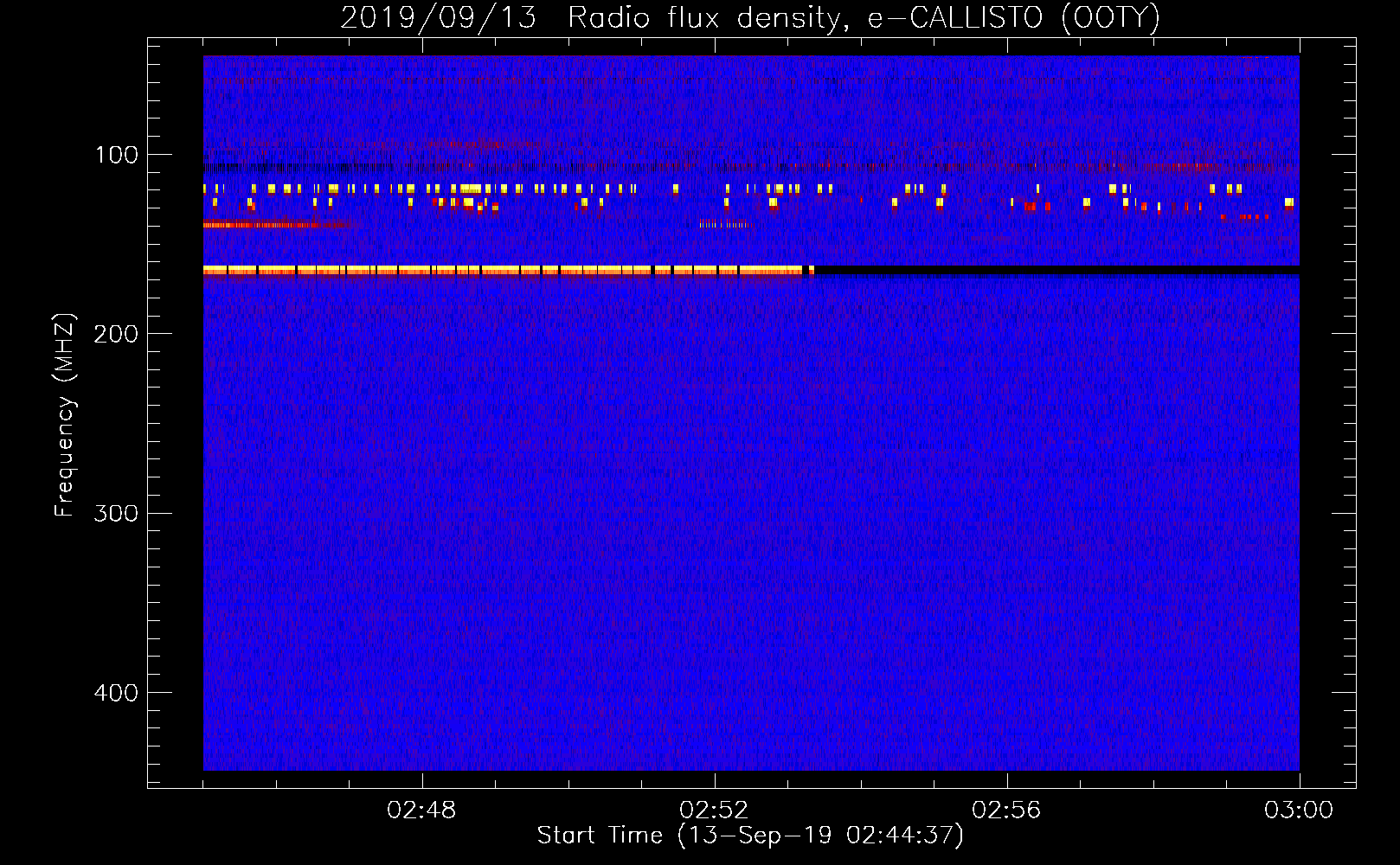Click the 200 frequency tick label

click(x=117, y=334)
